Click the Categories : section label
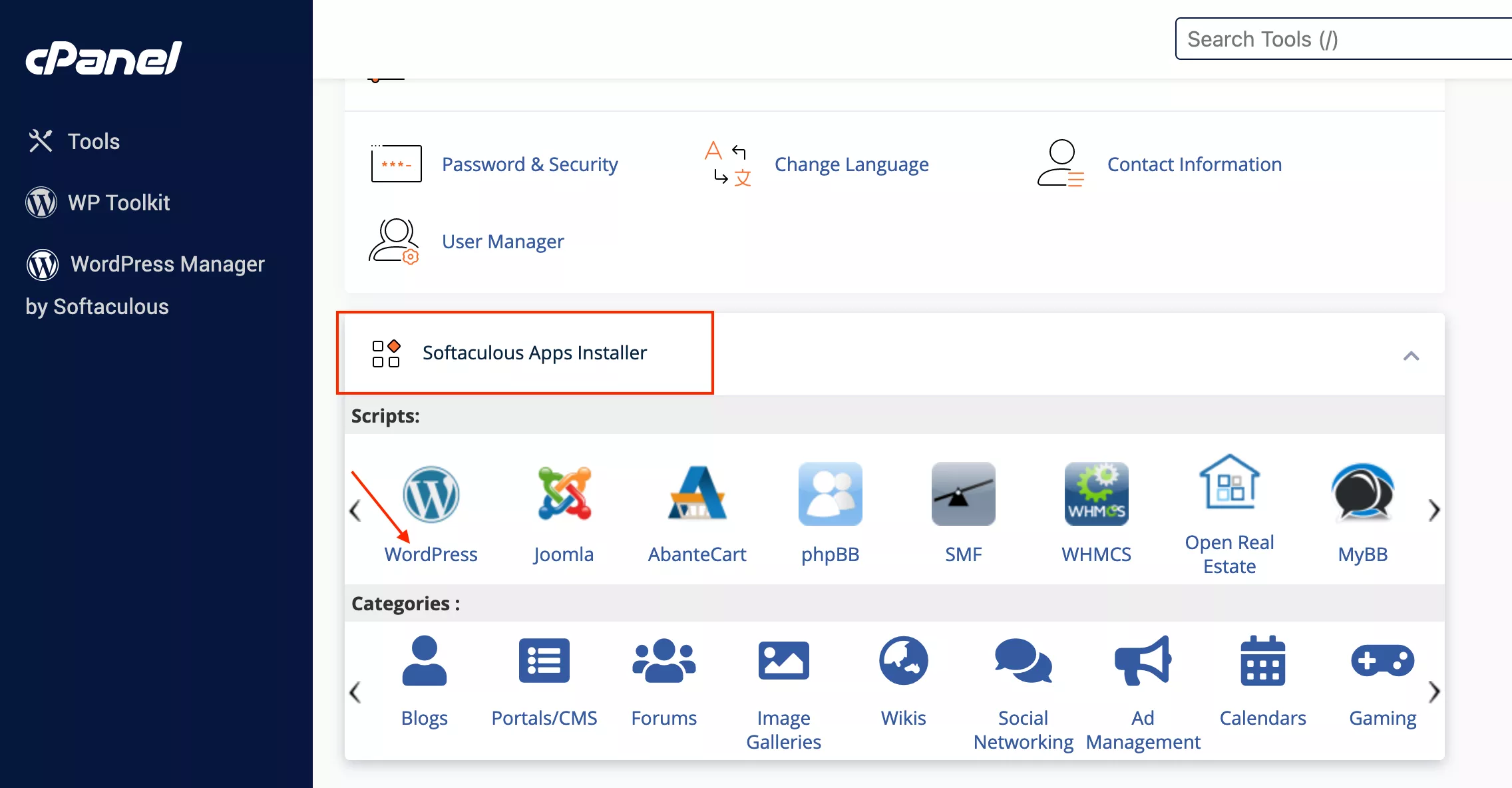Image resolution: width=1512 pixels, height=788 pixels. [x=405, y=604]
